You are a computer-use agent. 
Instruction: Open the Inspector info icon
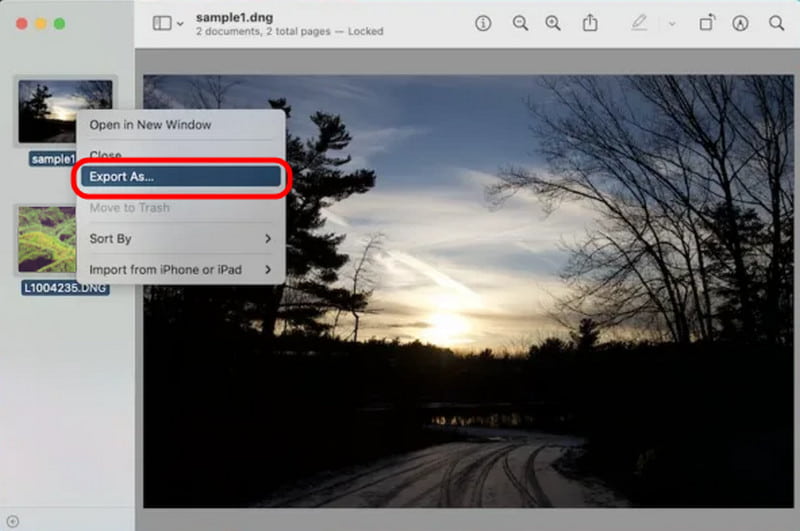[483, 23]
